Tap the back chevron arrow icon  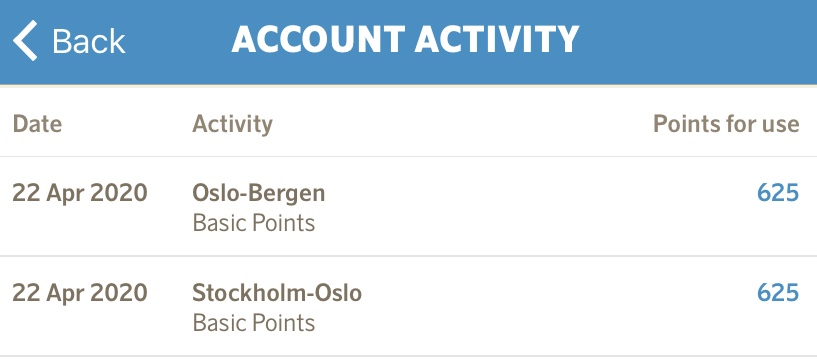click(25, 41)
